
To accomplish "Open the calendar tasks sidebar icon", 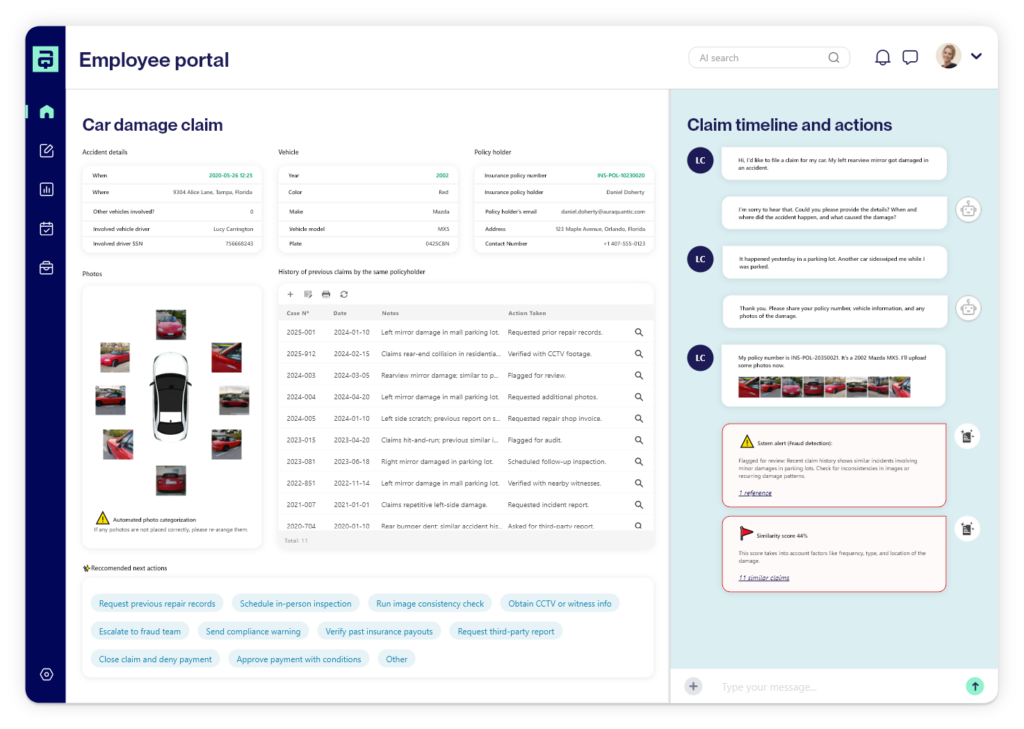I will [x=46, y=228].
